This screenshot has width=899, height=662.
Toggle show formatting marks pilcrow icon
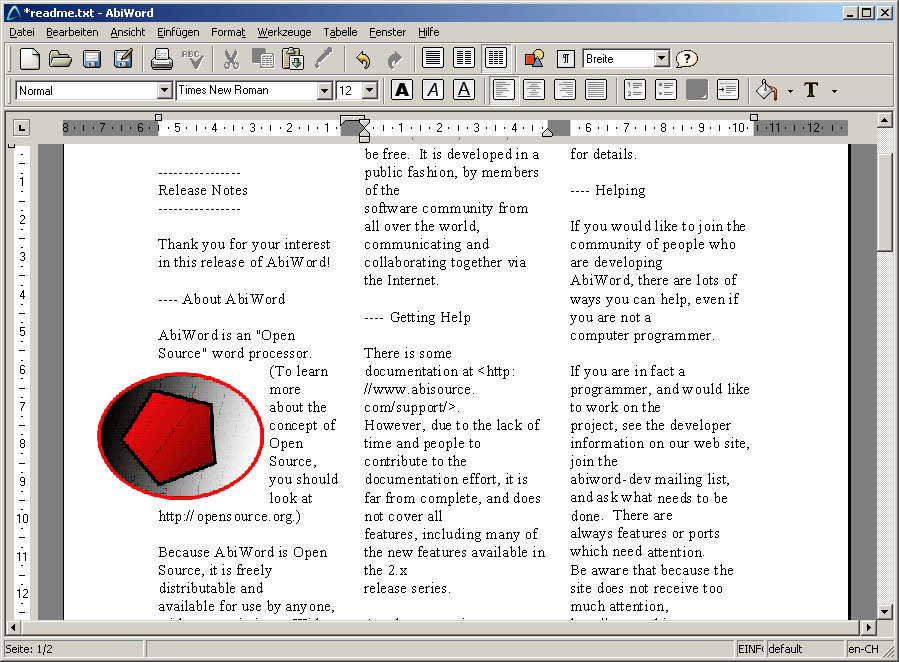pos(566,58)
